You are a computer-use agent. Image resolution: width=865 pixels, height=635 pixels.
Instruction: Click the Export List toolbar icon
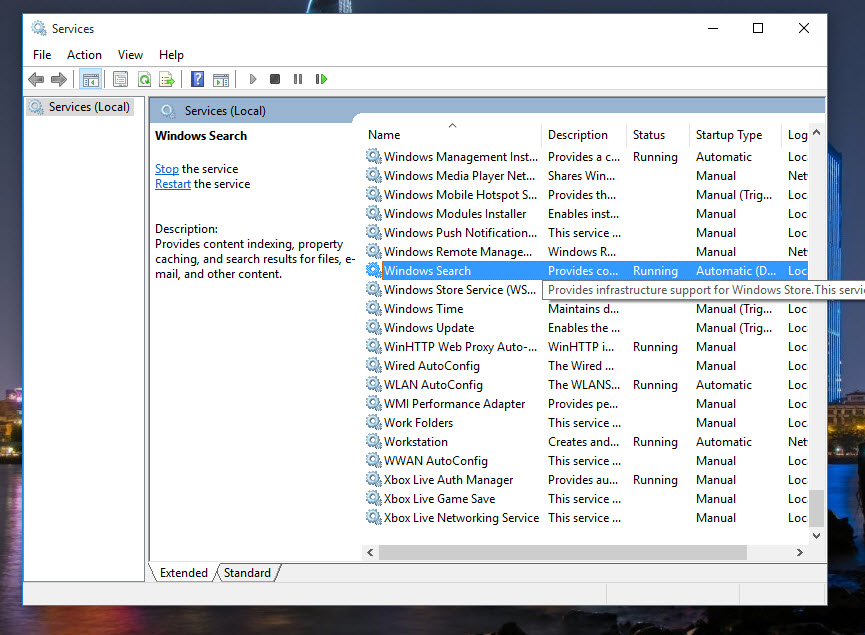point(167,79)
